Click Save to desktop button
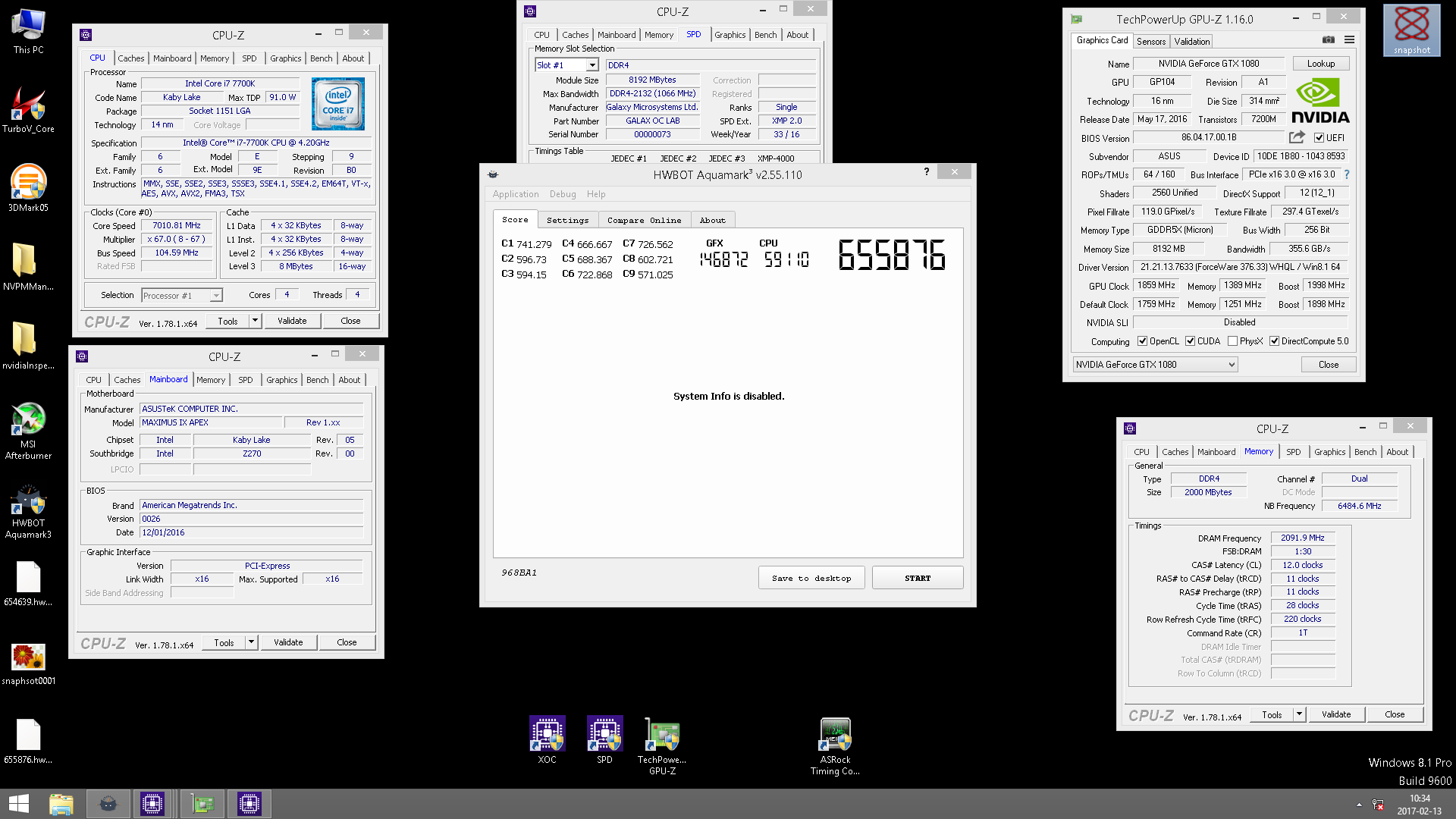1456x819 pixels. pos(811,578)
